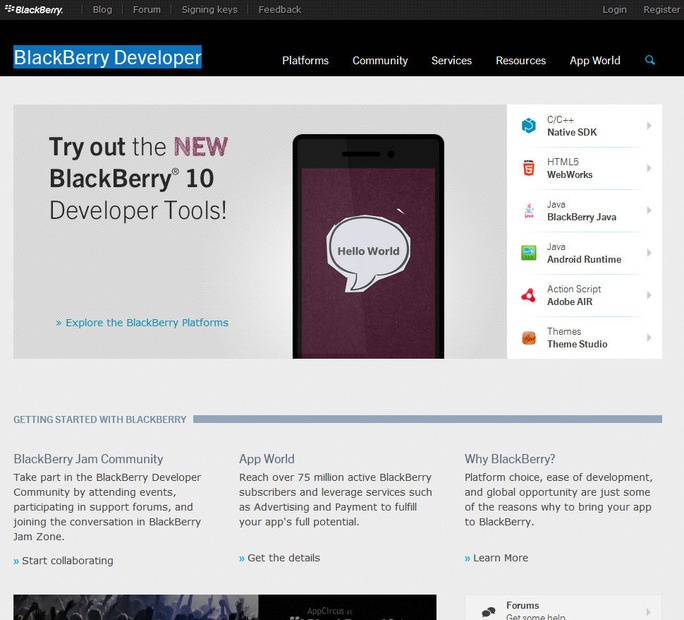Open the Forum link in top bar
This screenshot has height=620, width=684.
tap(147, 9)
